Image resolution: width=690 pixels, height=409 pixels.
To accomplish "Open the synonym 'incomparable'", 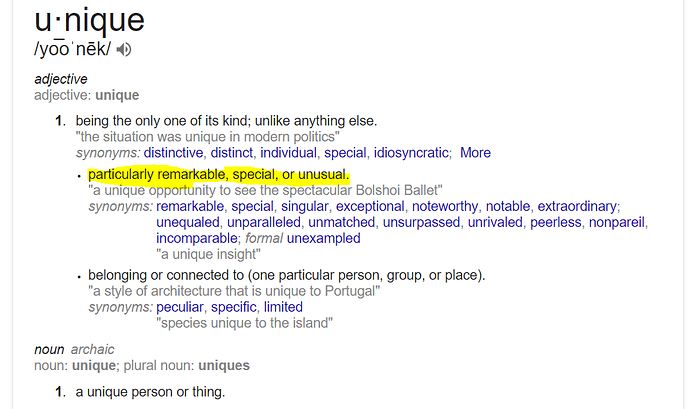I will coord(196,238).
